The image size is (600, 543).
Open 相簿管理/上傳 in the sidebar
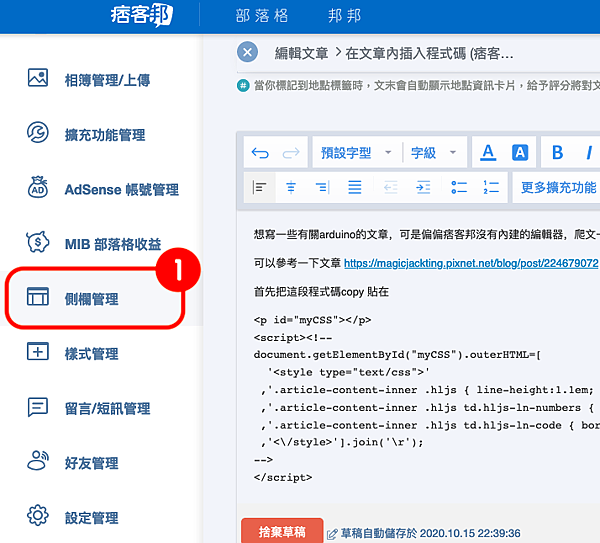pos(108,80)
